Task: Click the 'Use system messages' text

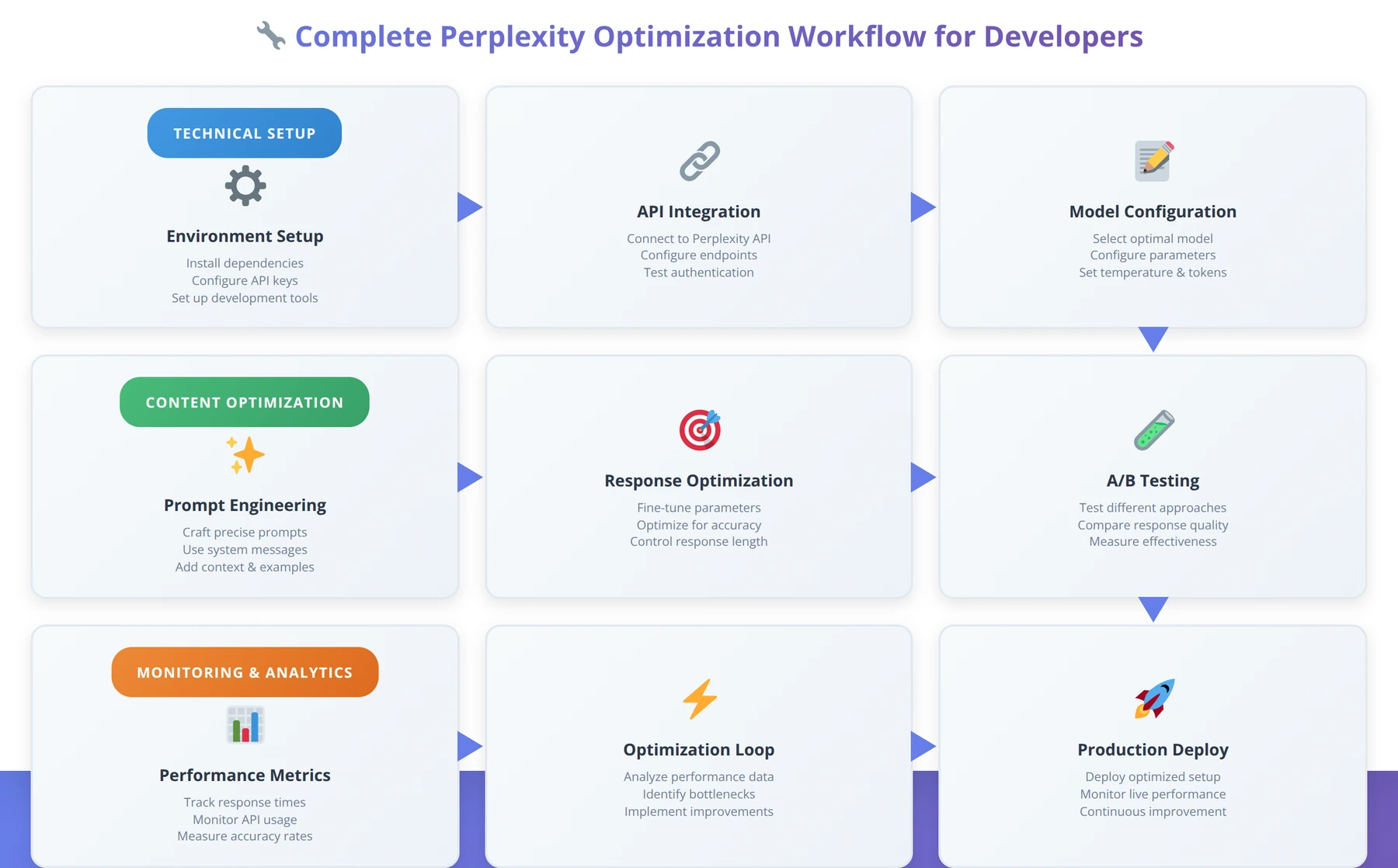Action: (245, 549)
